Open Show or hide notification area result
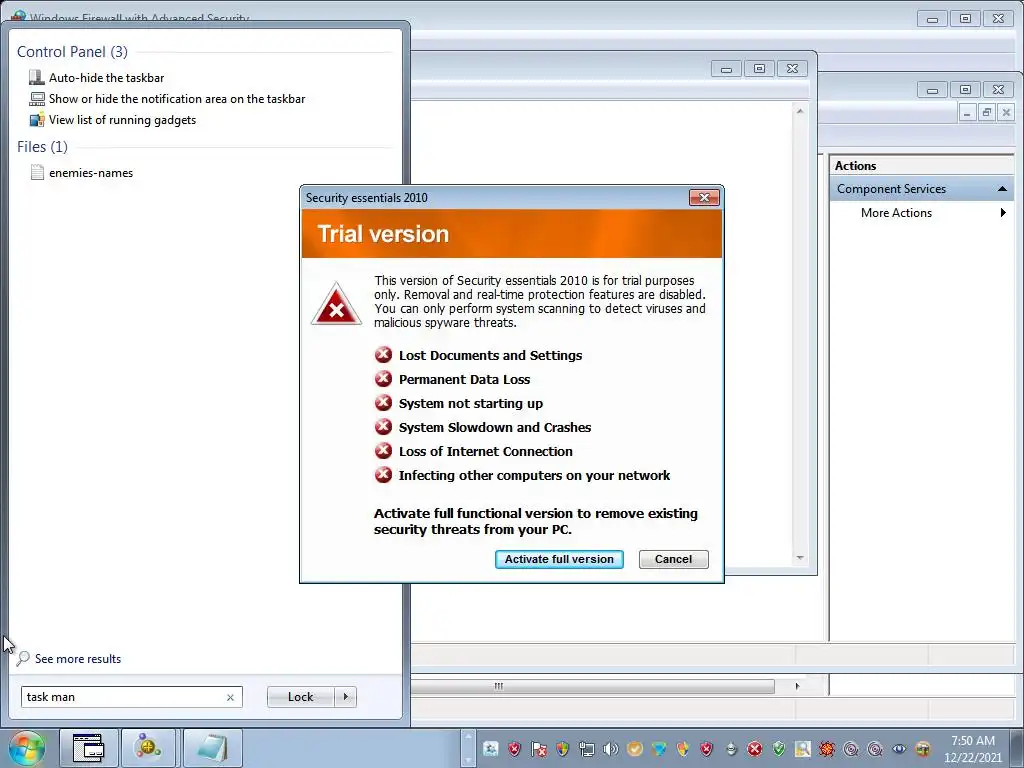This screenshot has height=768, width=1024. pos(177,99)
